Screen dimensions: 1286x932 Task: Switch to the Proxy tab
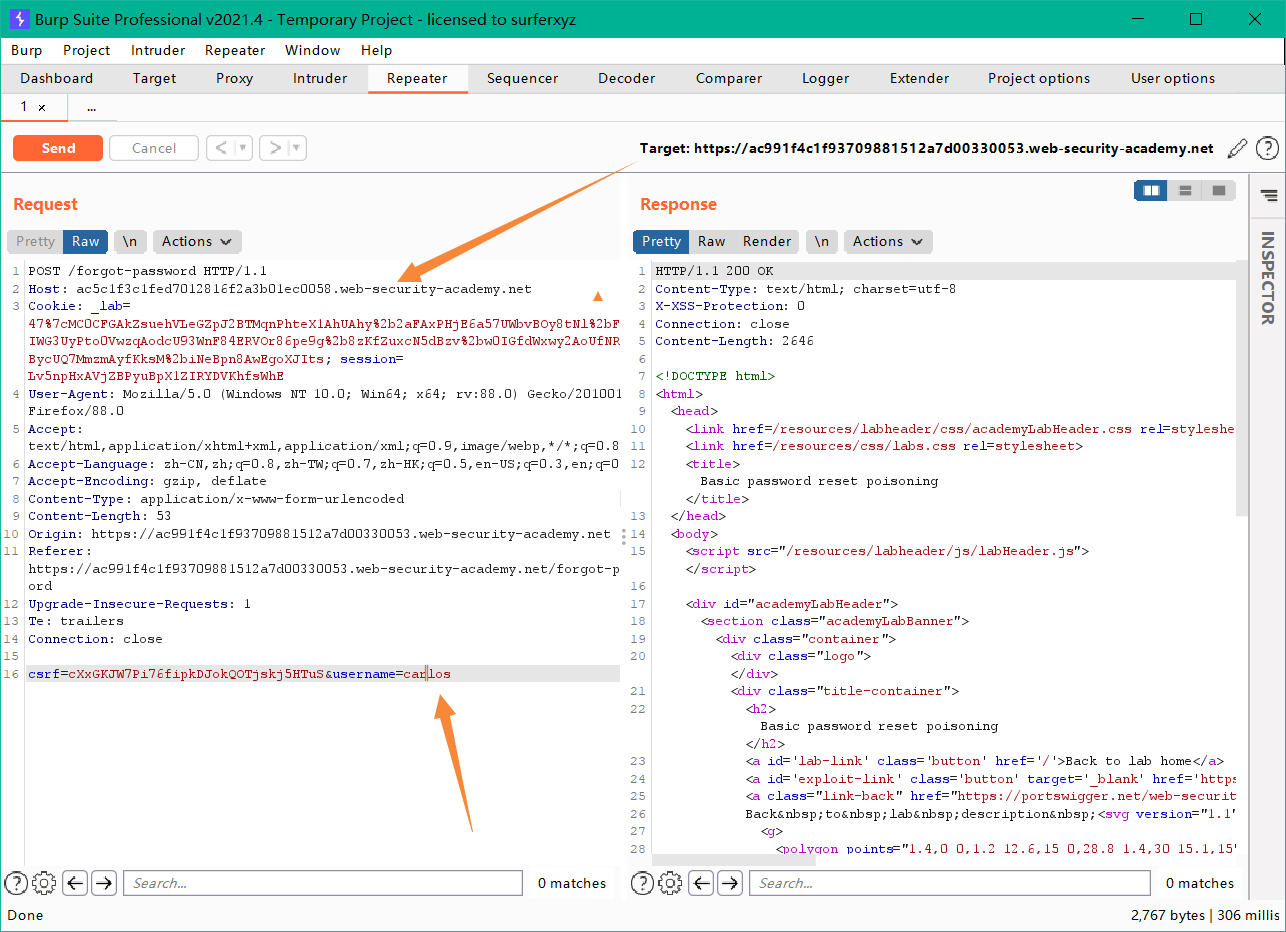pyautogui.click(x=234, y=78)
